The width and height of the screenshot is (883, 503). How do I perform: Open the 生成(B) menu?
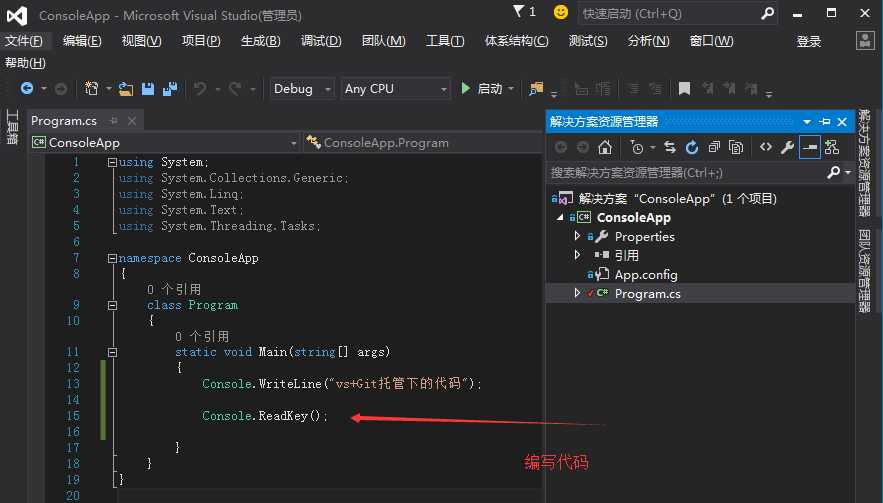click(260, 41)
